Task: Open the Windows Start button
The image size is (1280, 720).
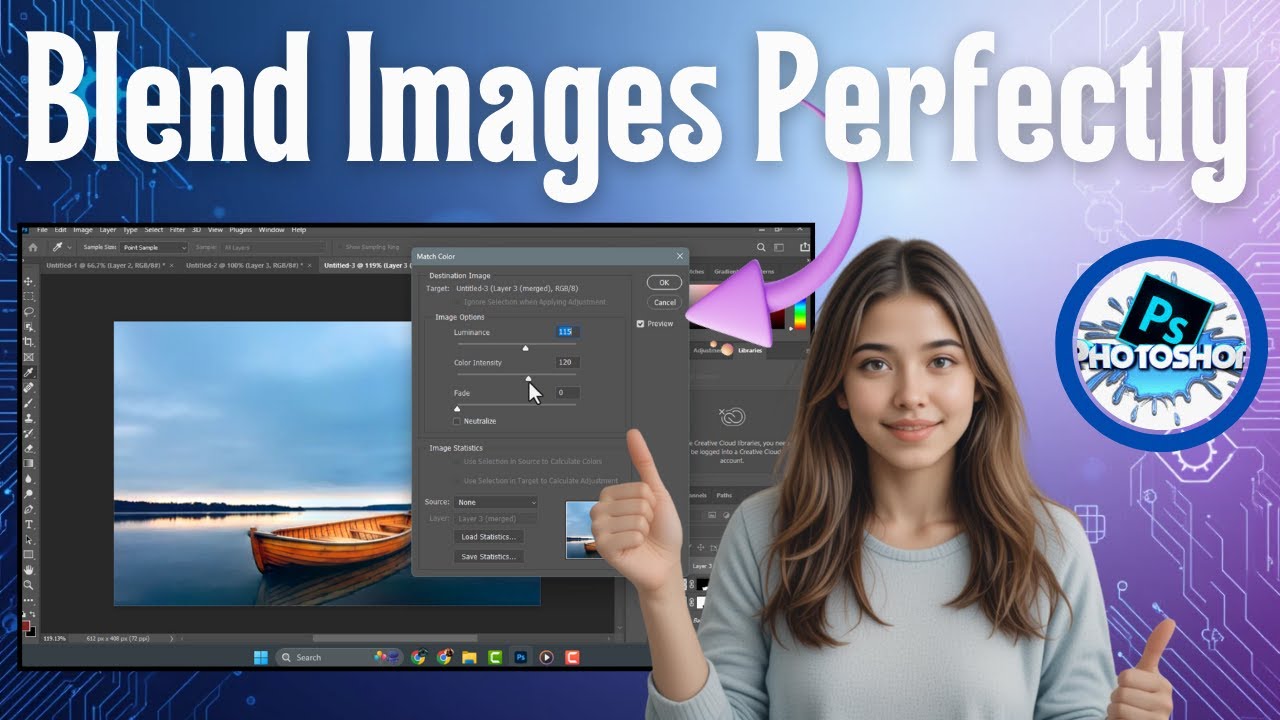Action: pos(261,657)
